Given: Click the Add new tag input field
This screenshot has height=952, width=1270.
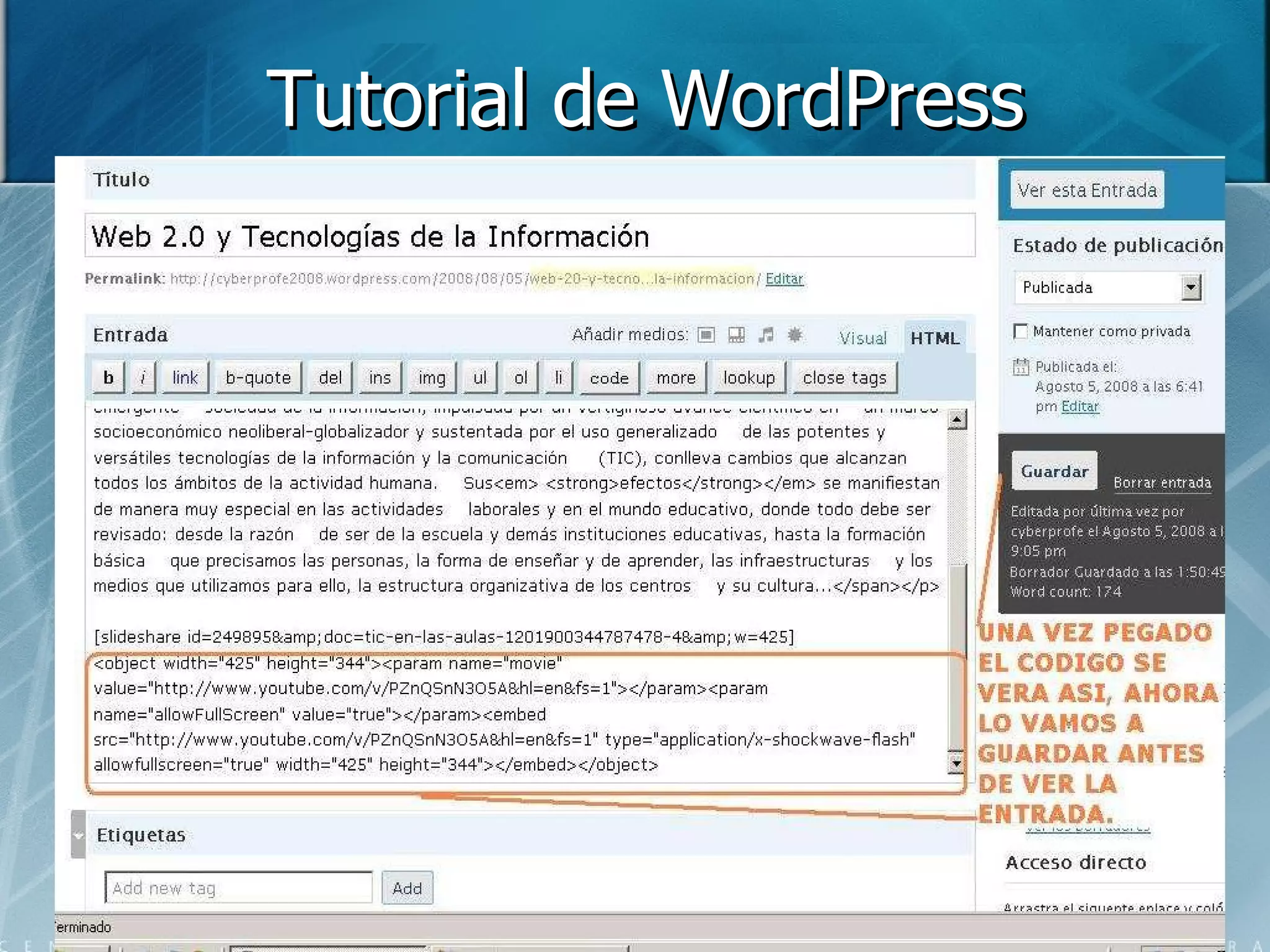Looking at the screenshot, I should (x=239, y=888).
